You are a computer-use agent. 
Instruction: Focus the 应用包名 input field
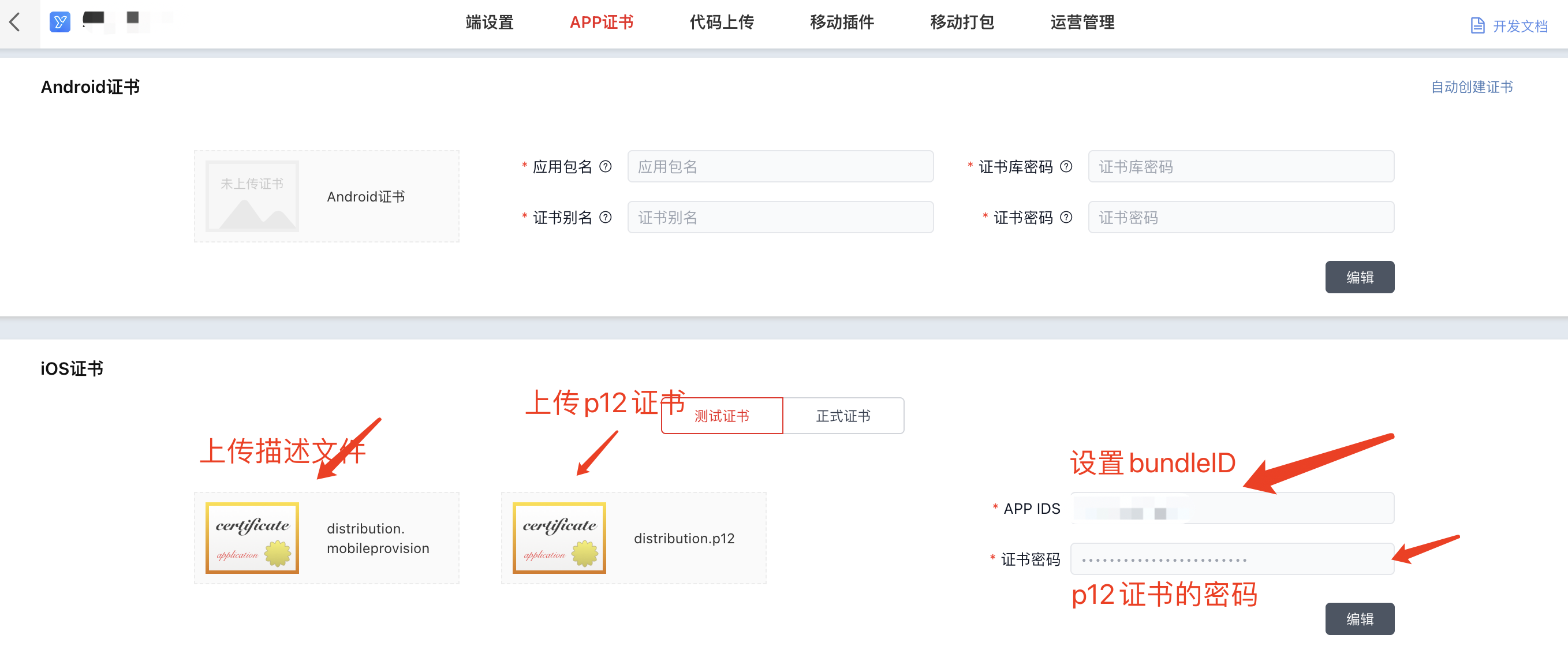[x=781, y=166]
